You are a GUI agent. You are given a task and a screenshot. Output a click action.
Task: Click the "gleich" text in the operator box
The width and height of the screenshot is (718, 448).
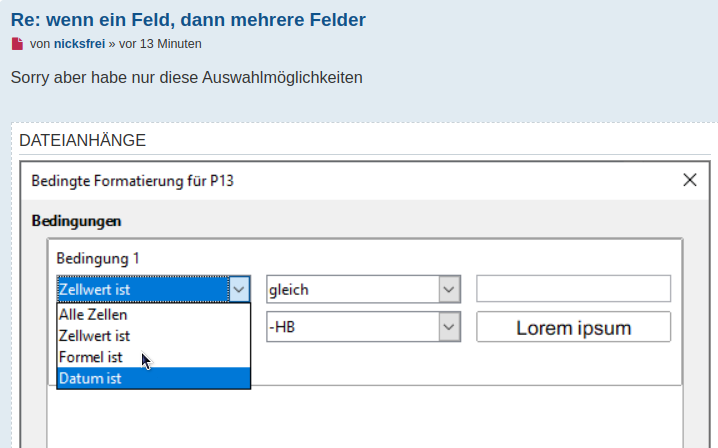(289, 290)
